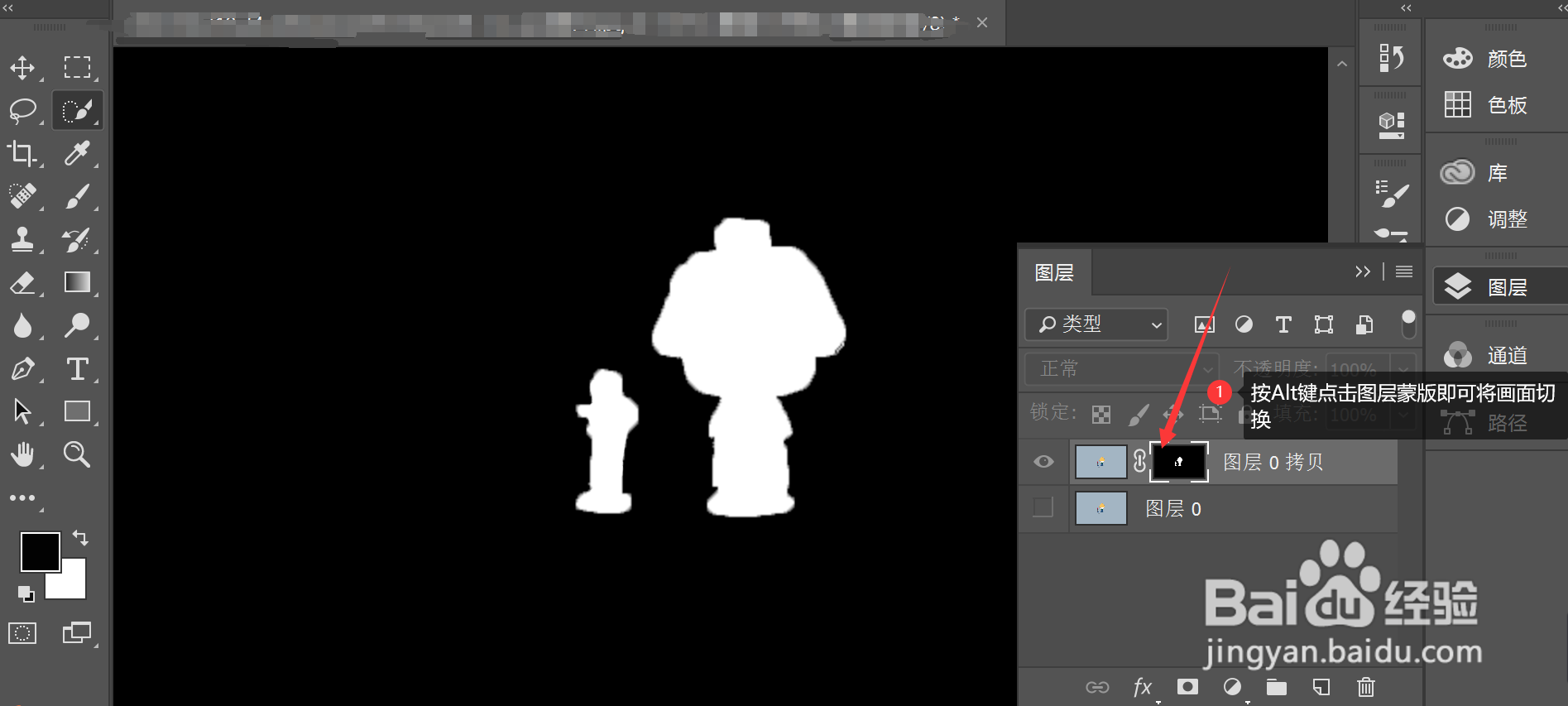The image size is (1568, 706).
Task: Select the Hand tool
Action: coord(22,454)
